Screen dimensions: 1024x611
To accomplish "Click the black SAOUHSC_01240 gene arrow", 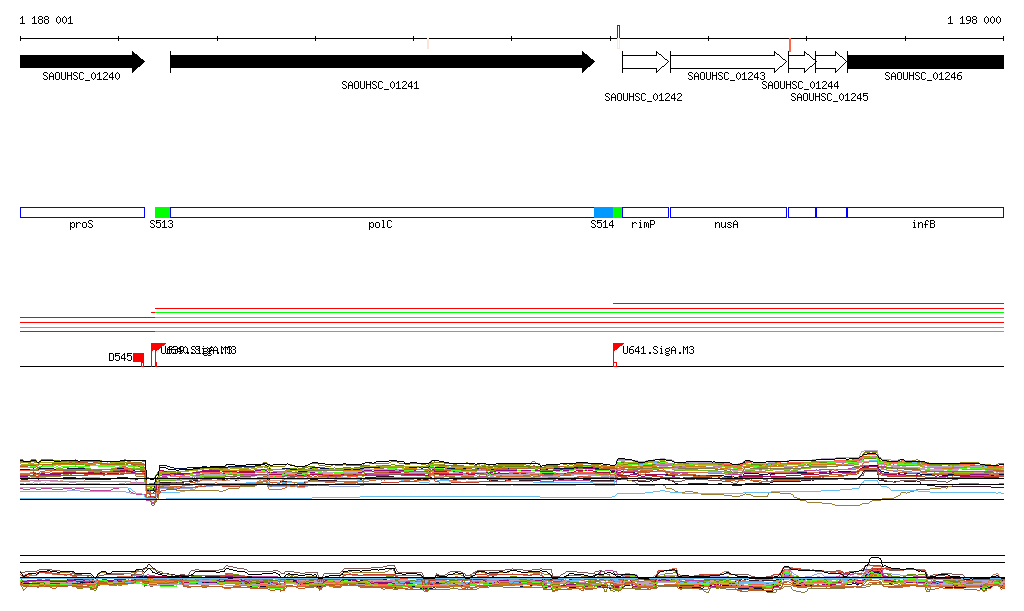I will pyautogui.click(x=80, y=62).
